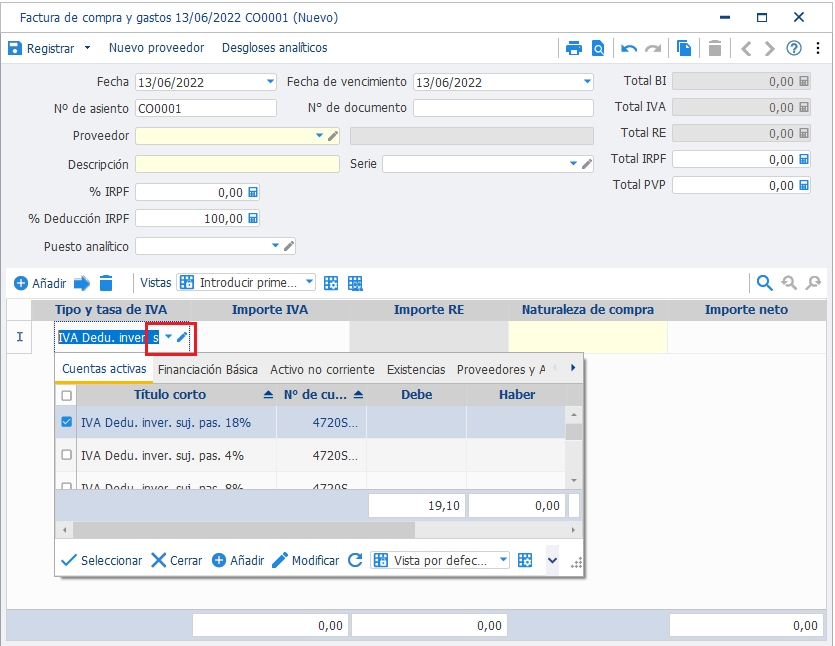Click the Seleccionar button

coord(102,561)
